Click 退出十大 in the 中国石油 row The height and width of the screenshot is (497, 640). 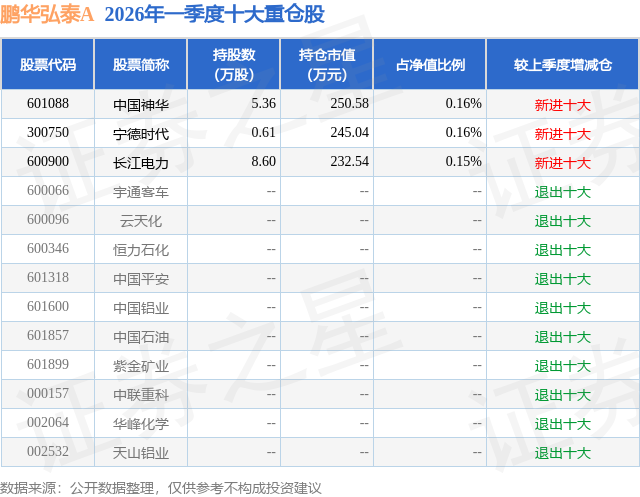click(563, 337)
